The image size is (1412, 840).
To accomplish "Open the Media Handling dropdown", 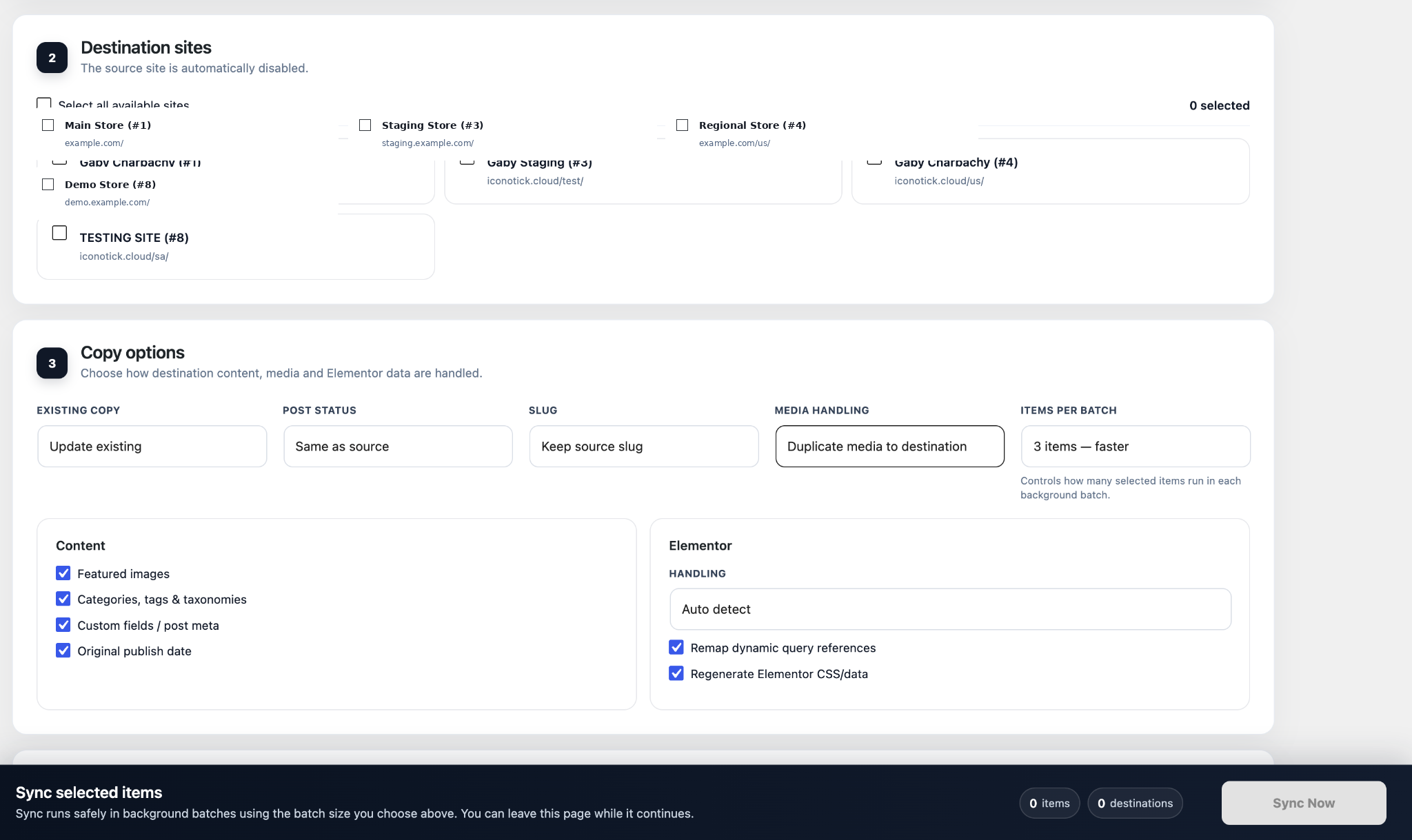I will pyautogui.click(x=889, y=446).
